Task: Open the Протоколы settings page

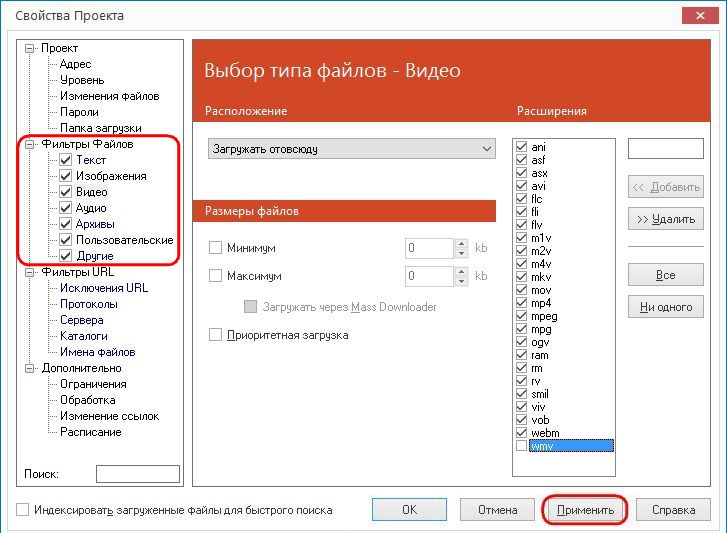Action: (89, 304)
